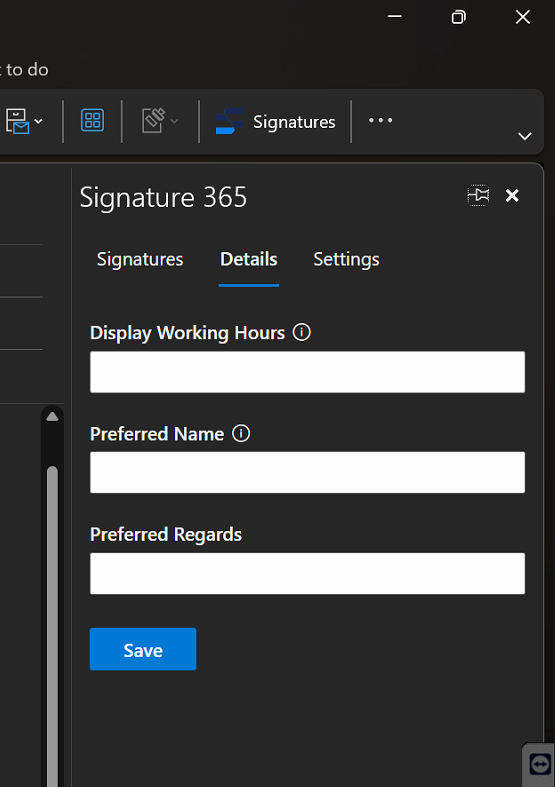Open the Signatures add-in from the ribbon
The image size is (555, 787).
275,121
